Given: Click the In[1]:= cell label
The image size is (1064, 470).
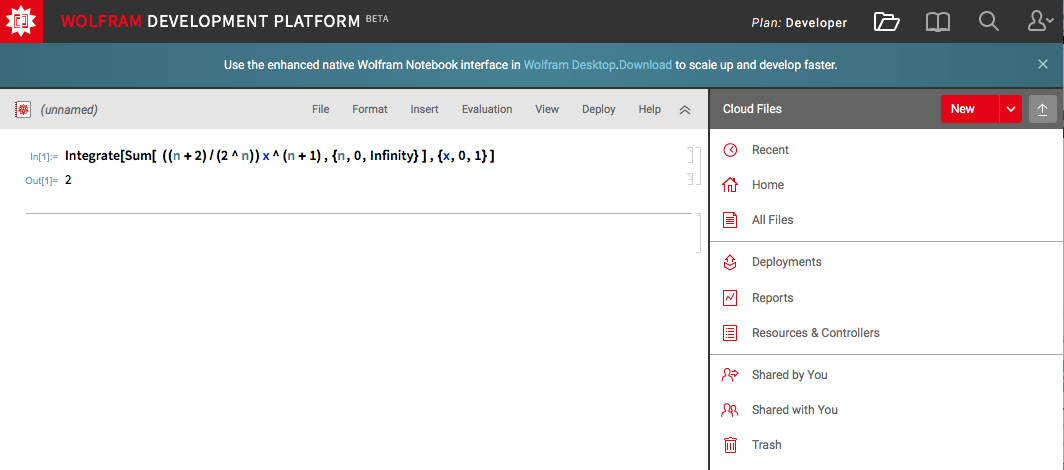Looking at the screenshot, I should click(x=44, y=157).
